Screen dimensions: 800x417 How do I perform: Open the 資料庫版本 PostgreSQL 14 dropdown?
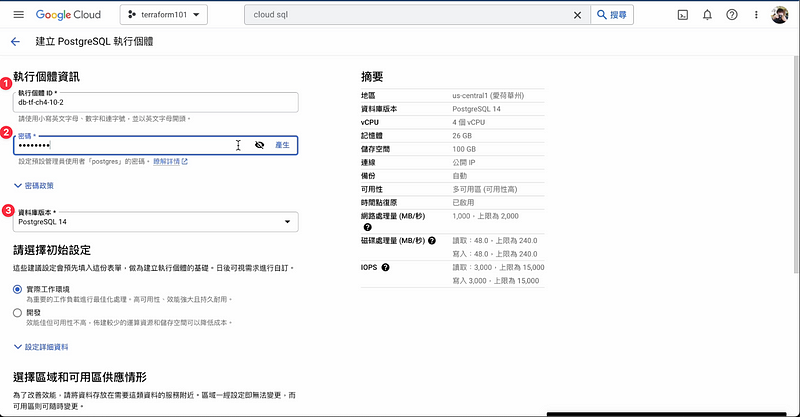pyautogui.click(x=156, y=222)
